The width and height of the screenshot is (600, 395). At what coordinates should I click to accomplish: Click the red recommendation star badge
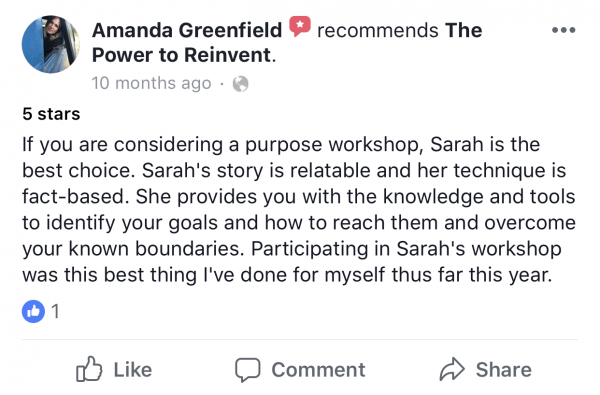pos(300,26)
